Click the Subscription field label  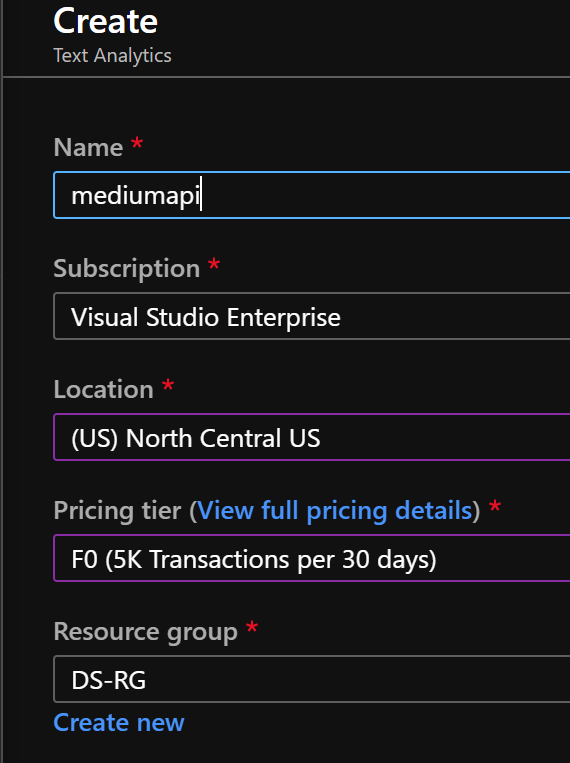coord(127,269)
